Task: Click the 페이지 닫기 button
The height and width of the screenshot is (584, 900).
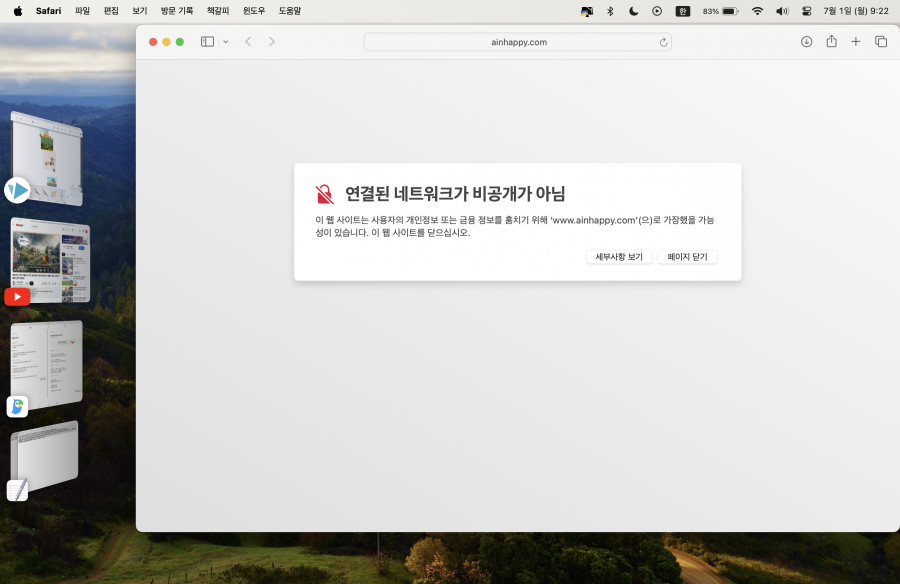Action: point(687,257)
